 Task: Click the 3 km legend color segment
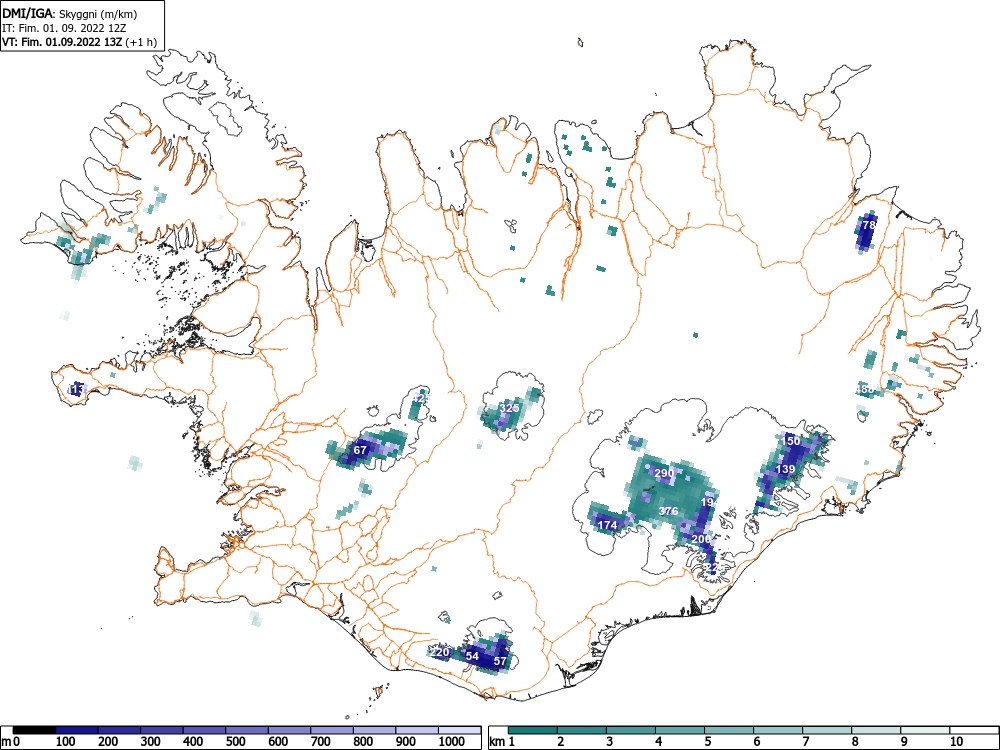[631, 729]
